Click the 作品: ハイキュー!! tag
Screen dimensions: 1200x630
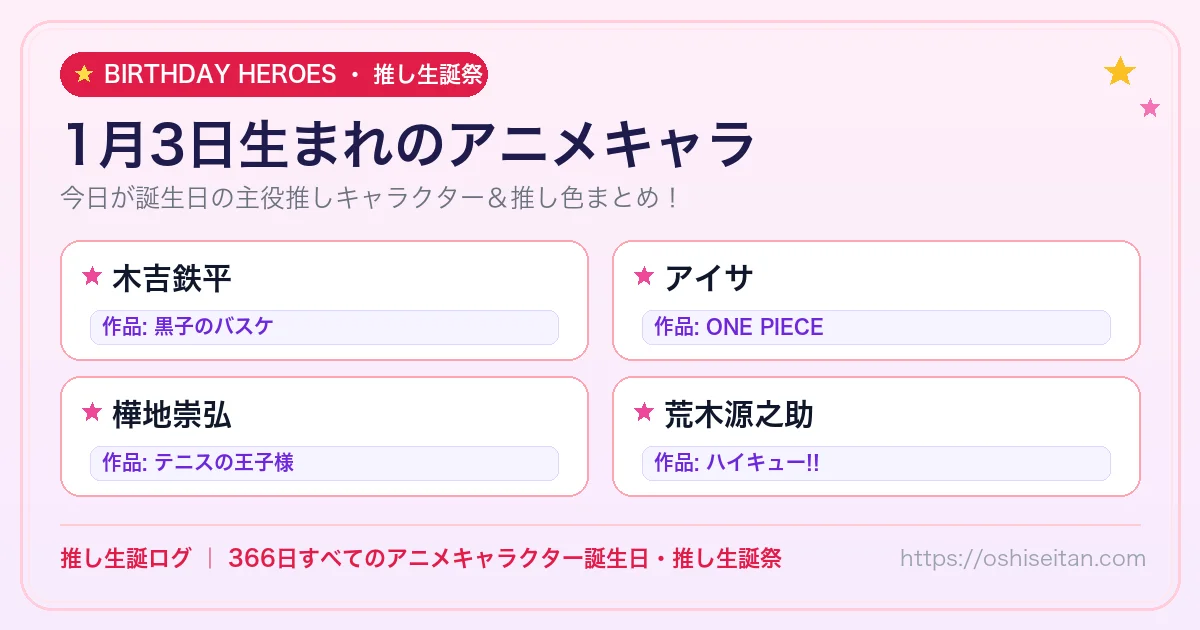(x=876, y=463)
